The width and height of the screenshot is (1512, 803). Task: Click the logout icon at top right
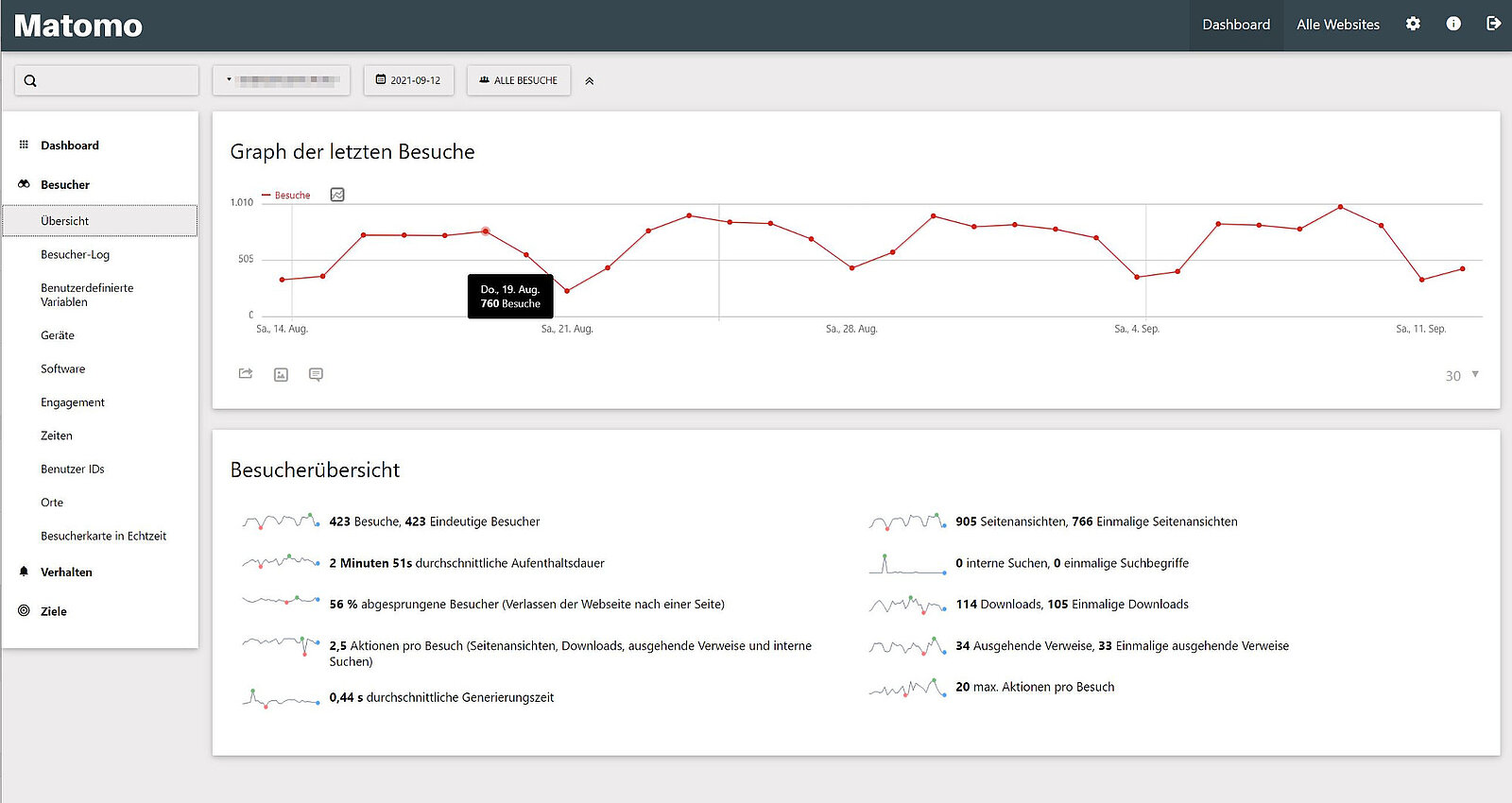point(1493,25)
